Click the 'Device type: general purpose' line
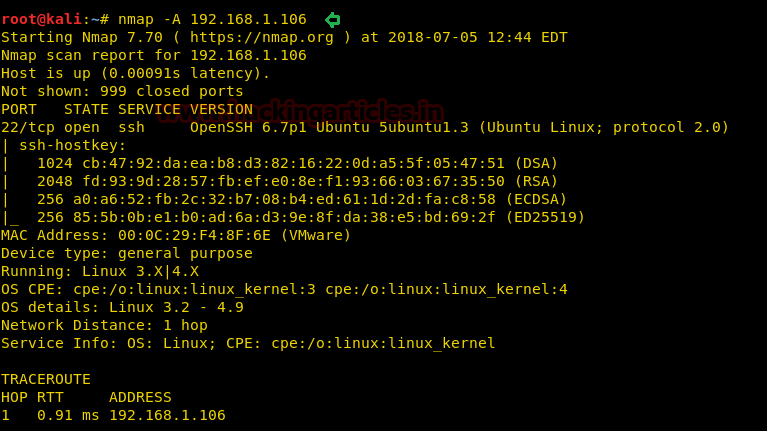The image size is (767, 431). (x=126, y=253)
